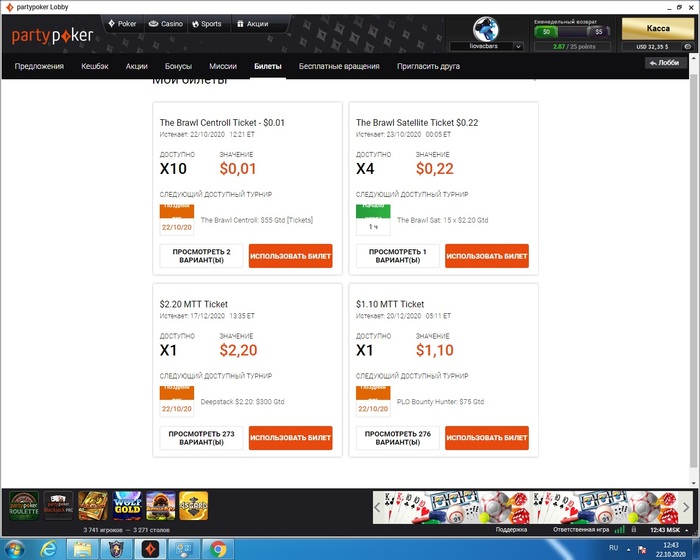This screenshot has height=560, width=700.
Task: Launch the game icon next to Asgard
Action: point(161,506)
